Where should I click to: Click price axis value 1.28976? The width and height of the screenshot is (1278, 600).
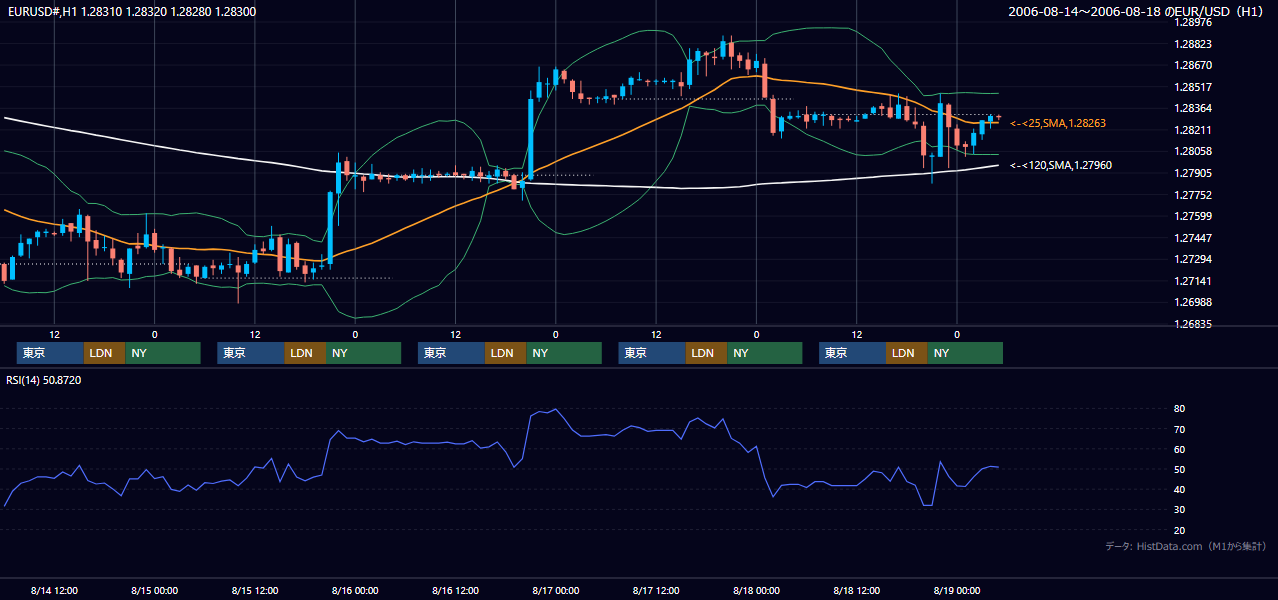(x=1193, y=22)
